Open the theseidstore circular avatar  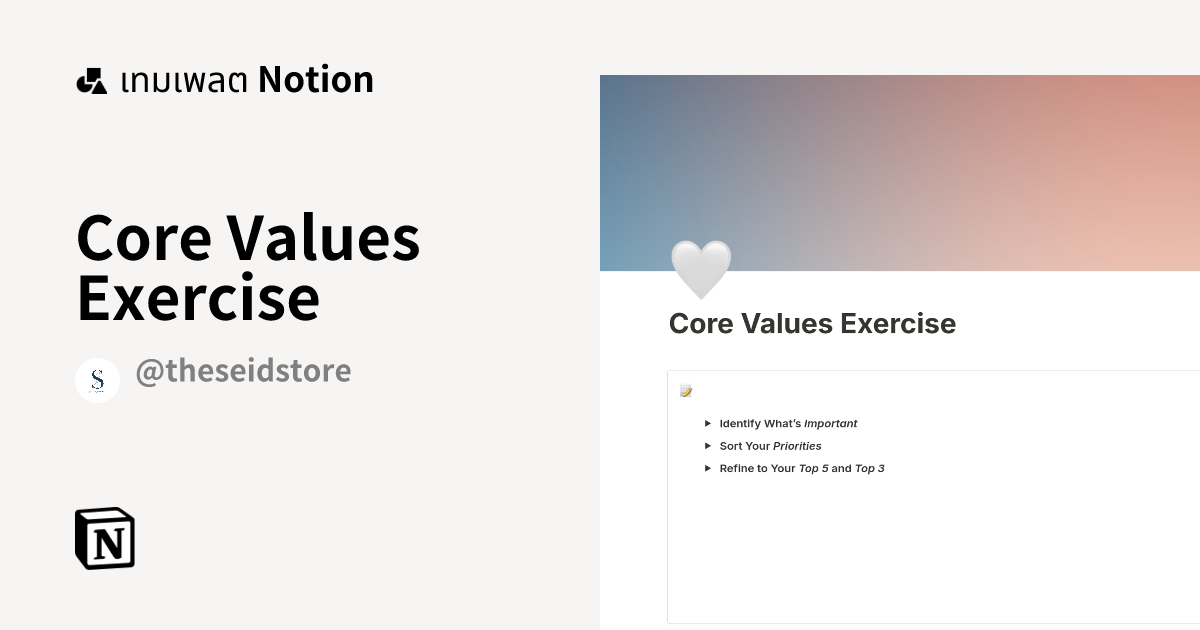point(97,380)
